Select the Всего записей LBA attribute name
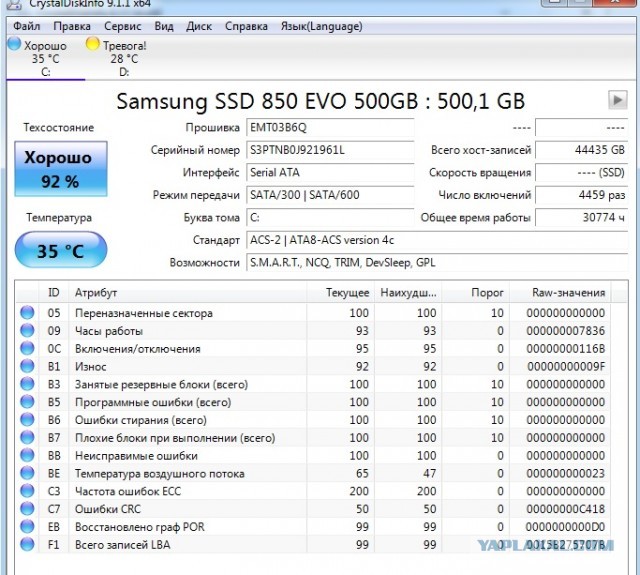The image size is (640, 575). click(x=122, y=545)
